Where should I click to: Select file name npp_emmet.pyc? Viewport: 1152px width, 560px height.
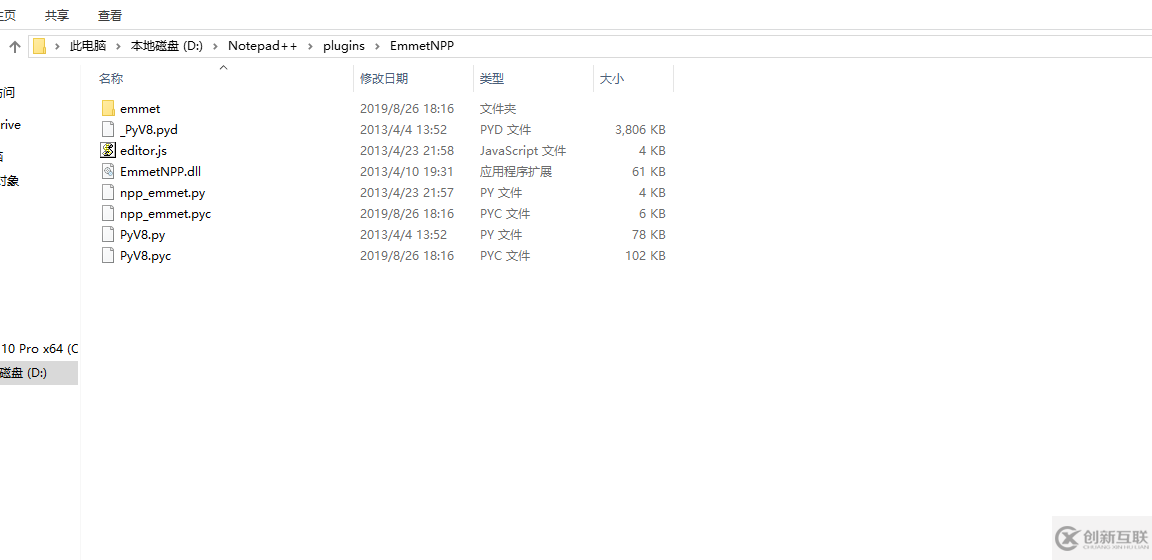click(165, 214)
